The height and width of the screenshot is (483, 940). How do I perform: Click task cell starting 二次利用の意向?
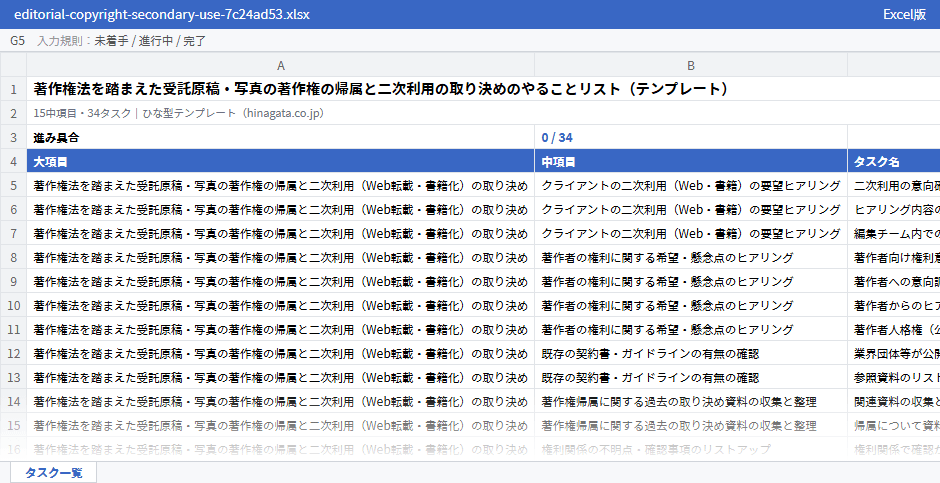894,185
